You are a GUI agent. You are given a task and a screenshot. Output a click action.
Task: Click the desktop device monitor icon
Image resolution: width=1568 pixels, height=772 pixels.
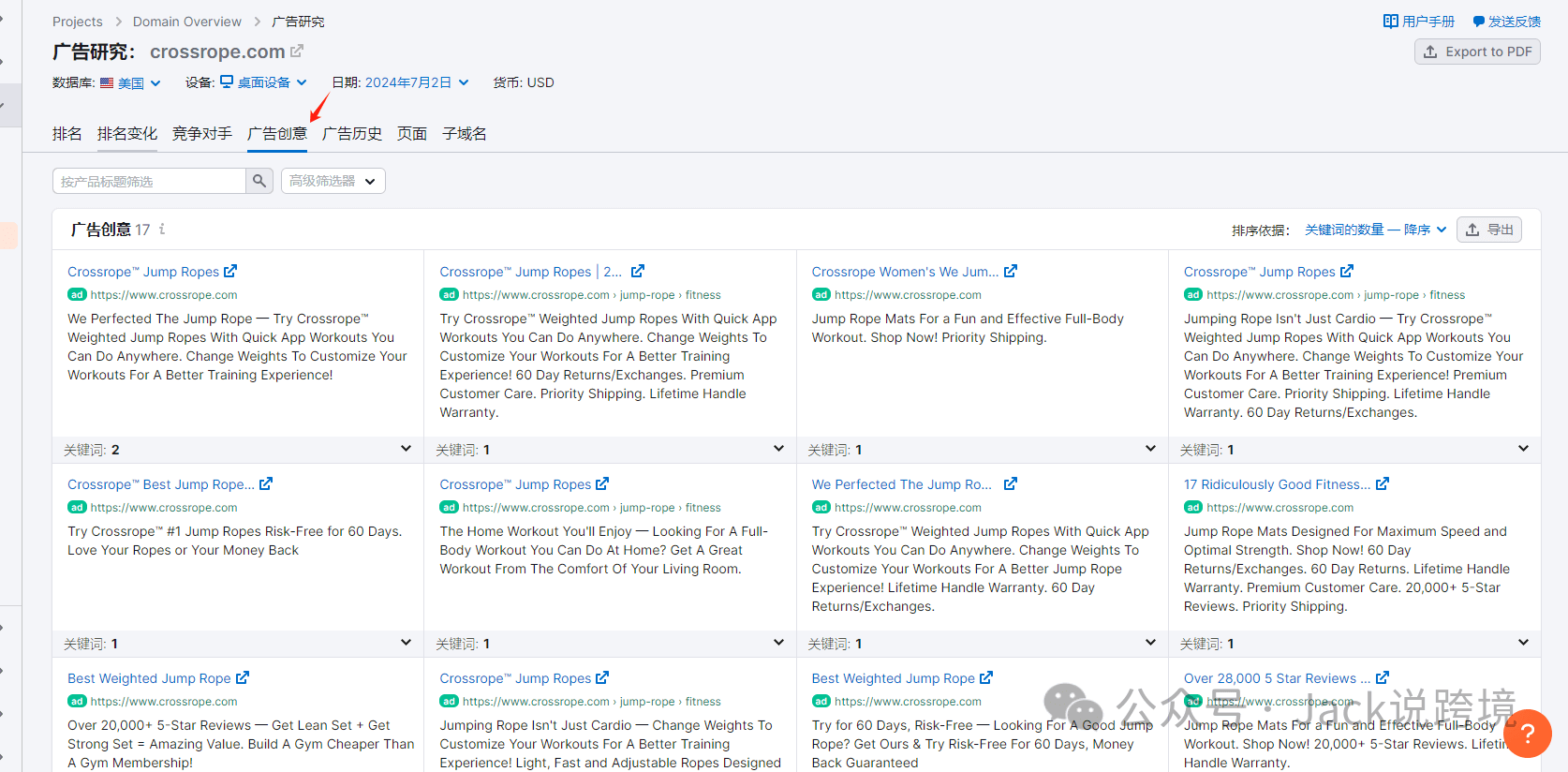tap(227, 82)
